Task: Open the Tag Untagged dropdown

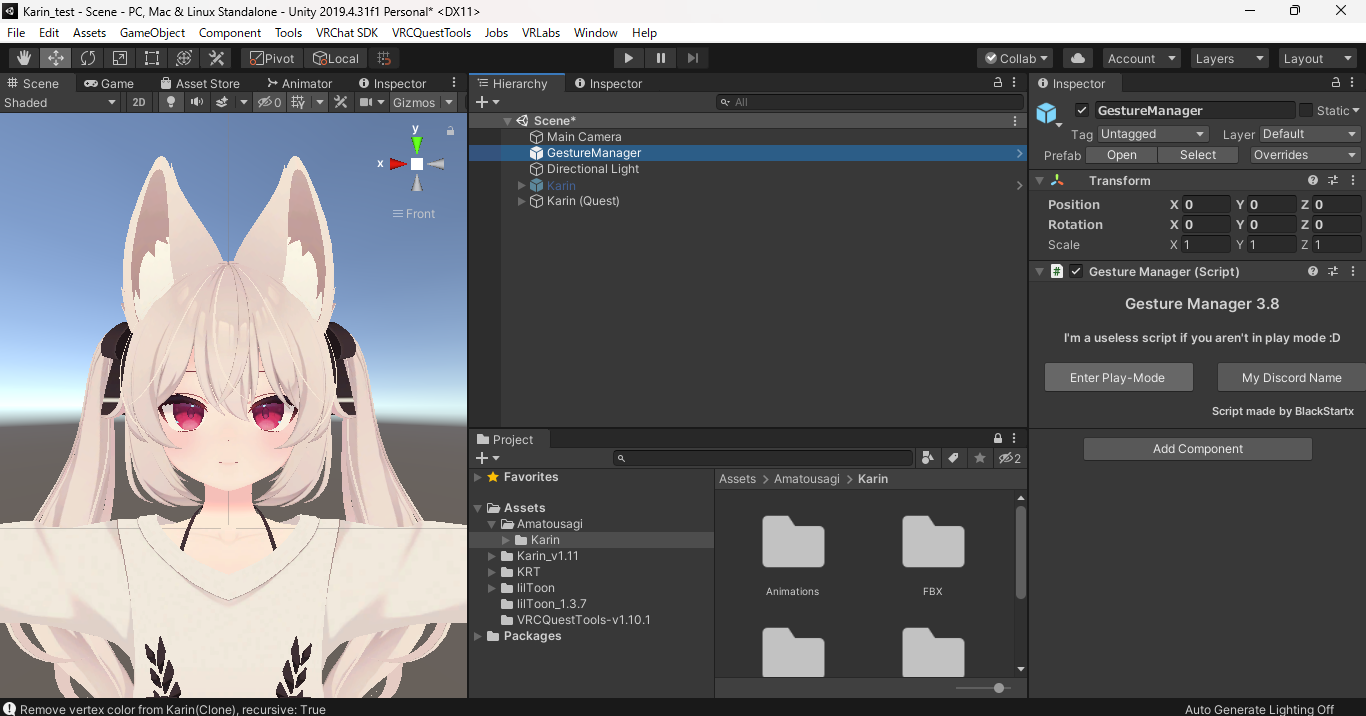Action: tap(1153, 134)
